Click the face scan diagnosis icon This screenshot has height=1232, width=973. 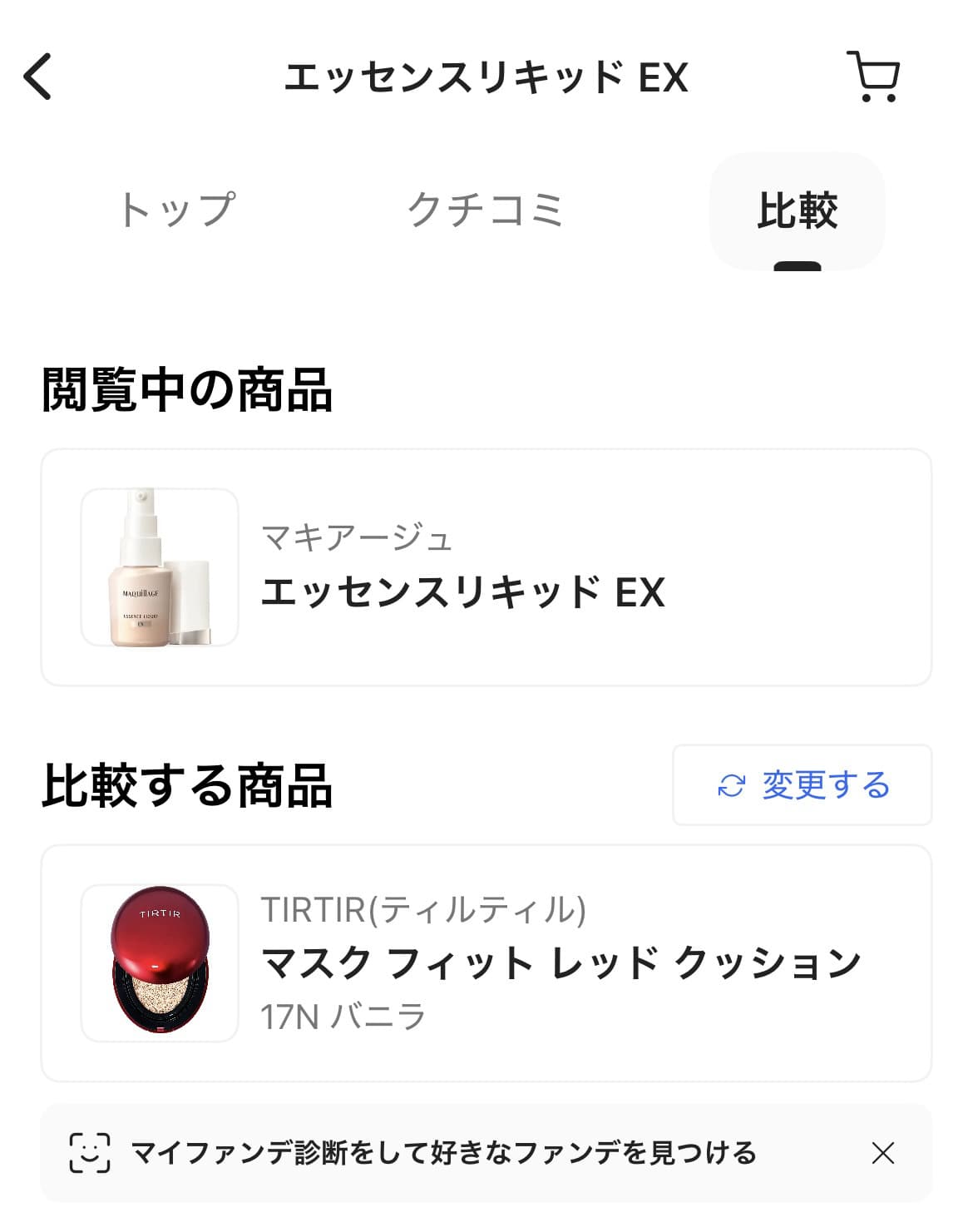point(89,1153)
